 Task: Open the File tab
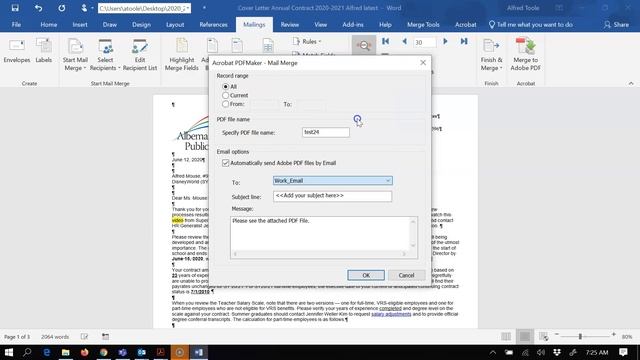pos(16,24)
